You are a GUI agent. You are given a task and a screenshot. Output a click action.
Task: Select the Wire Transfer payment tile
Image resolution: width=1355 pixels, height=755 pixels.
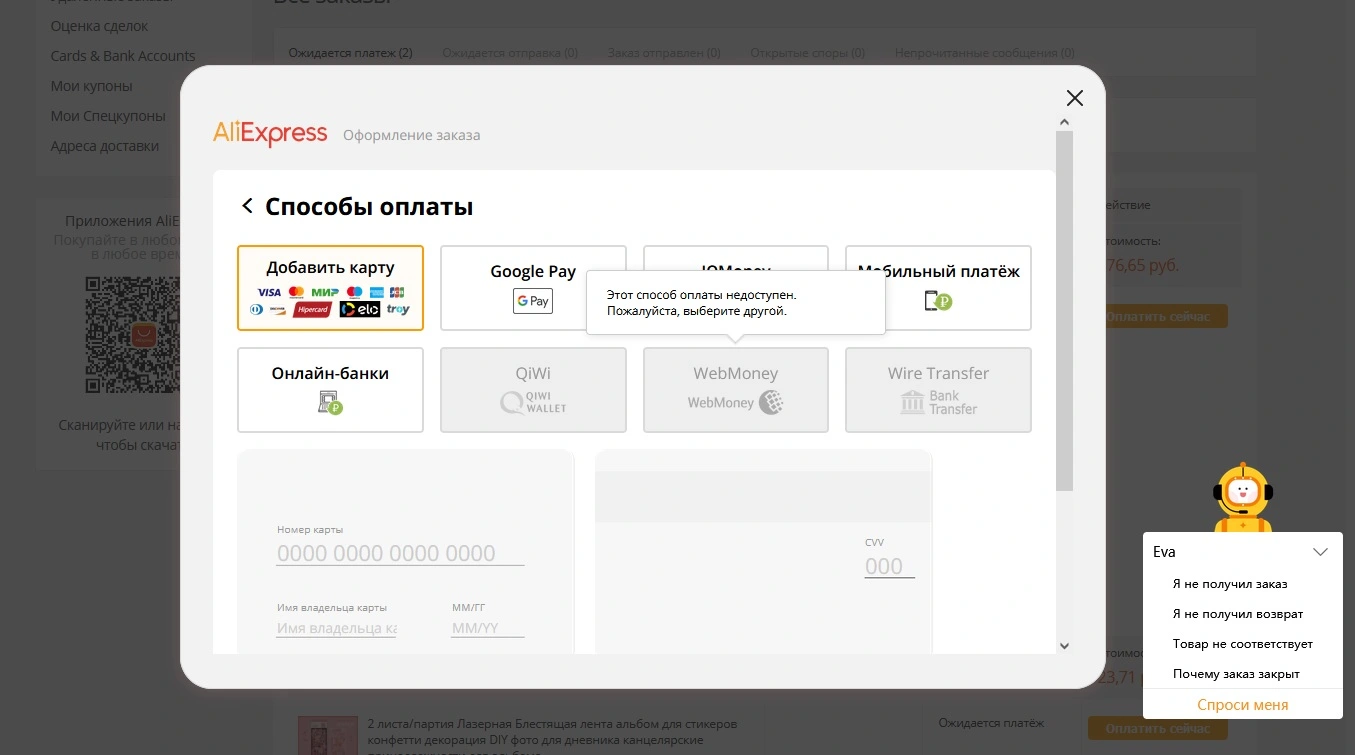[x=938, y=390]
